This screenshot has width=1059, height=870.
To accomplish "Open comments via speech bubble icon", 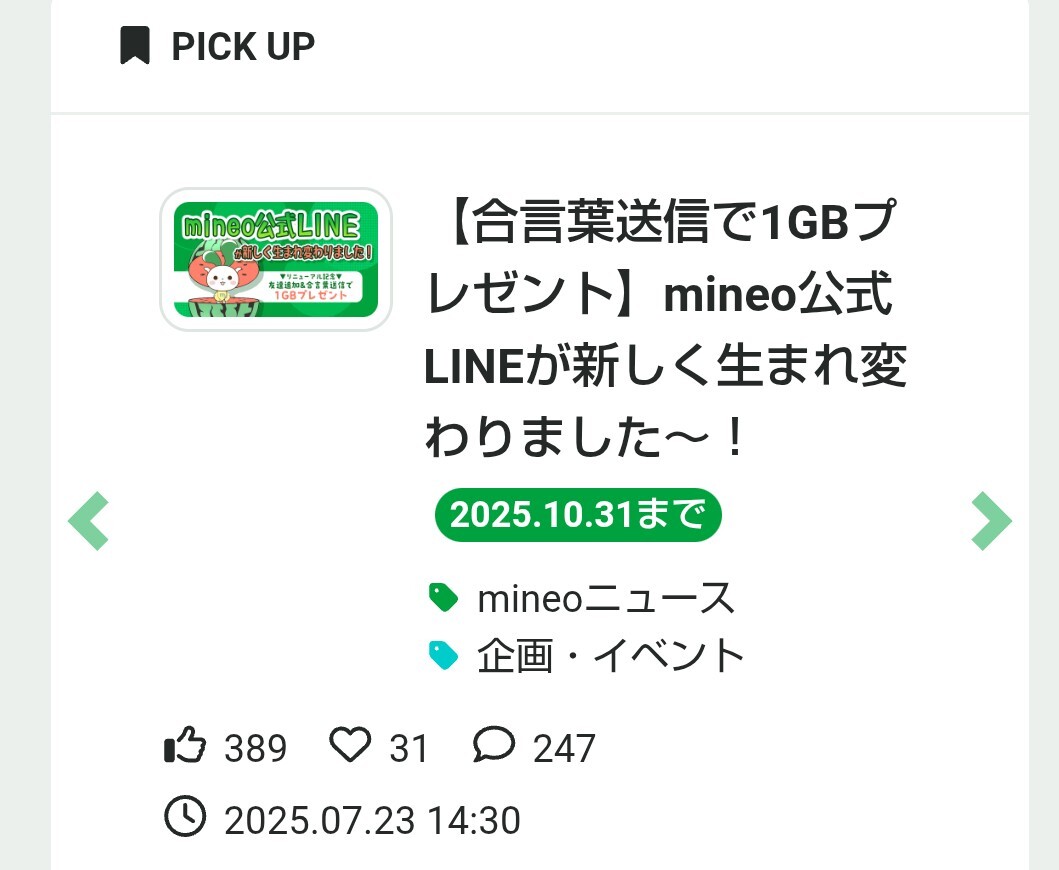I will (x=494, y=746).
